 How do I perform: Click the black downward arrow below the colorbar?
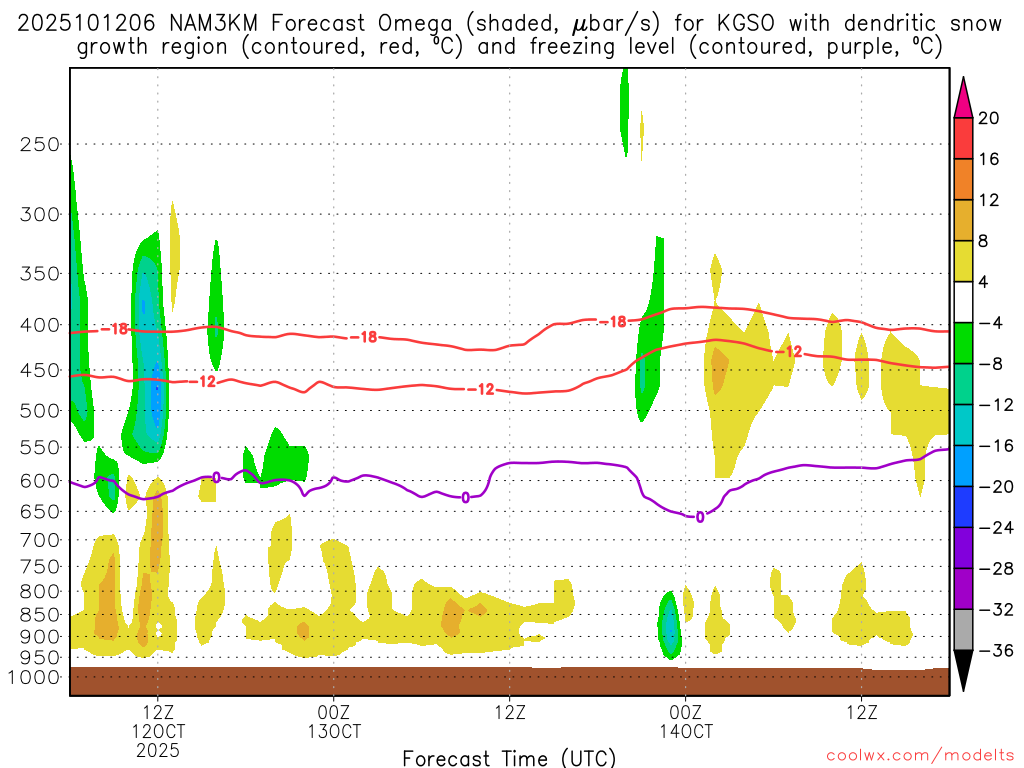[963, 670]
